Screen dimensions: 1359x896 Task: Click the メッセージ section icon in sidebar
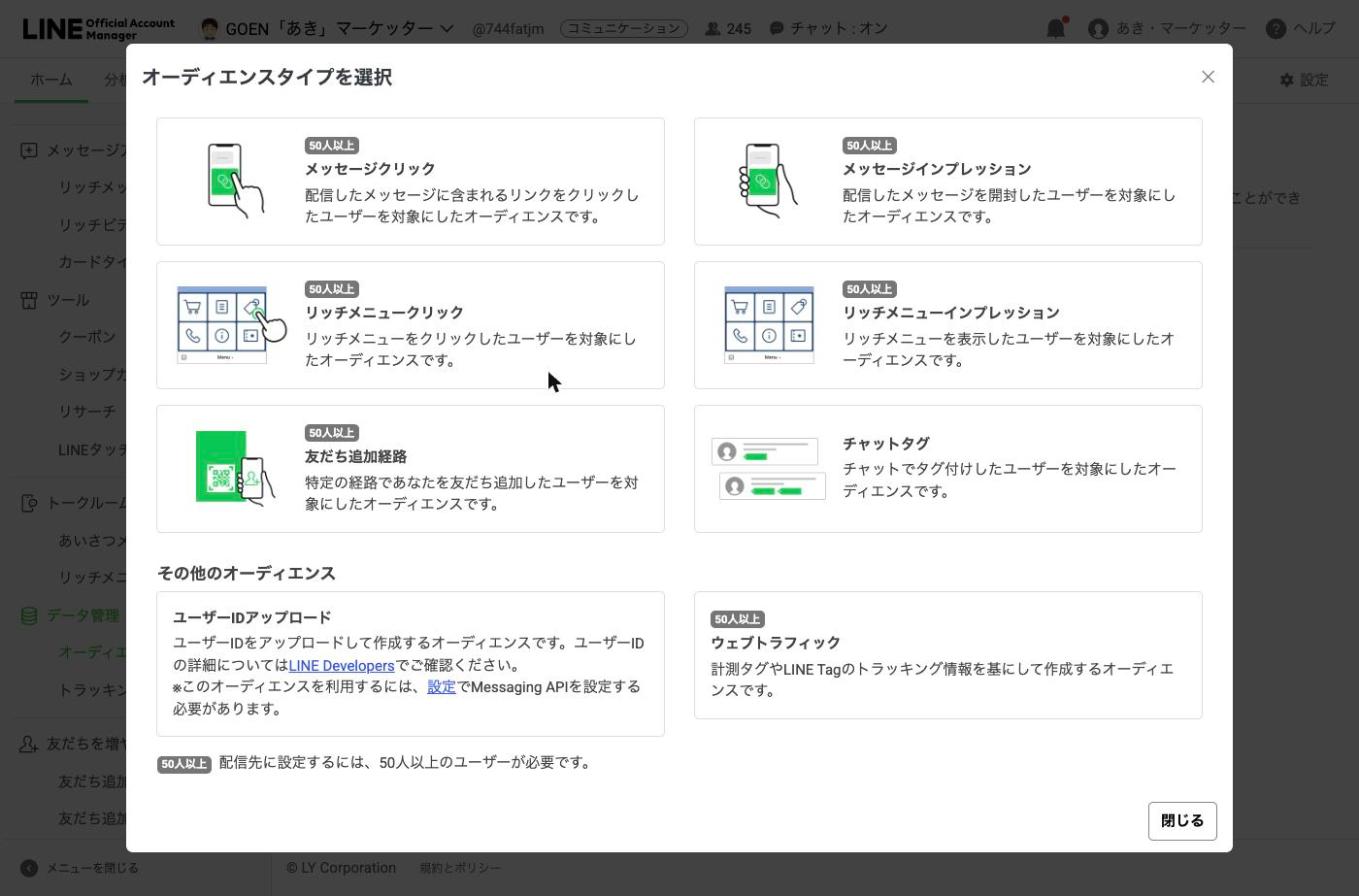(x=29, y=150)
